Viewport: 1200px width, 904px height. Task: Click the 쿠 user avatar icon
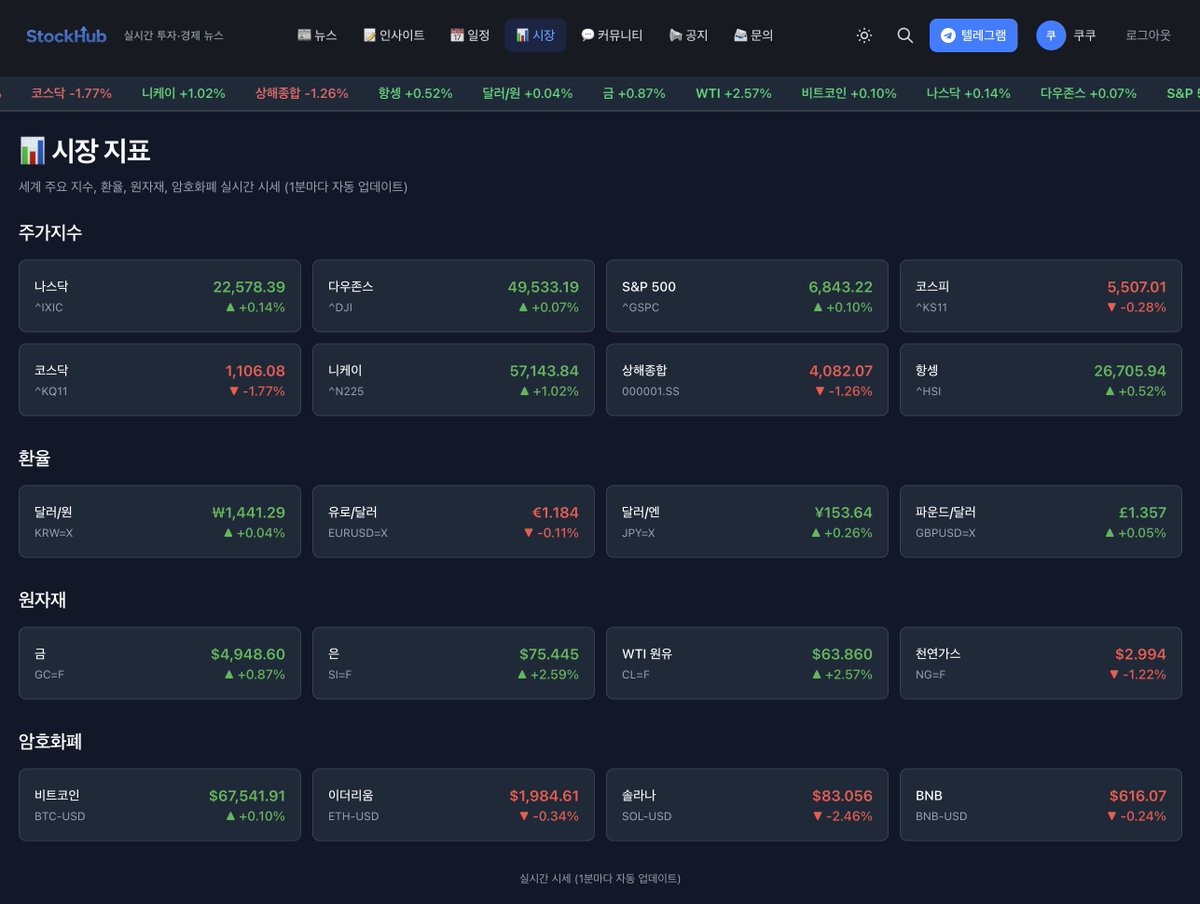tap(1051, 35)
